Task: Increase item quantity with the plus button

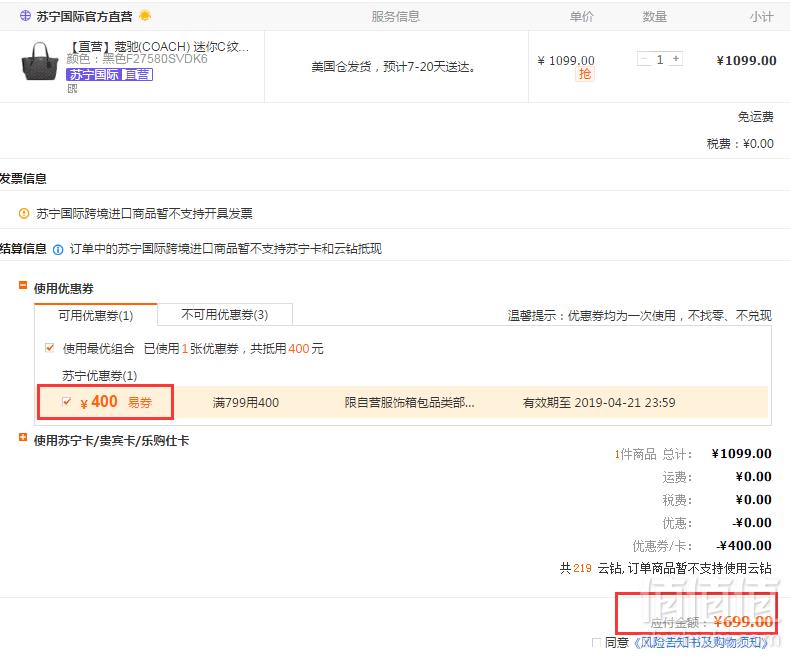Action: tap(676, 59)
